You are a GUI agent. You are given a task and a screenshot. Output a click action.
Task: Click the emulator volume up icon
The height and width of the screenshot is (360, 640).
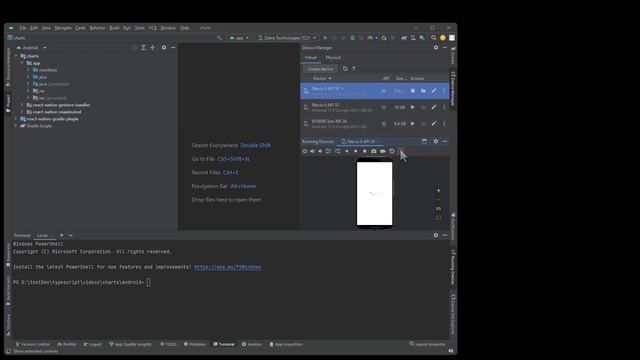pos(313,151)
